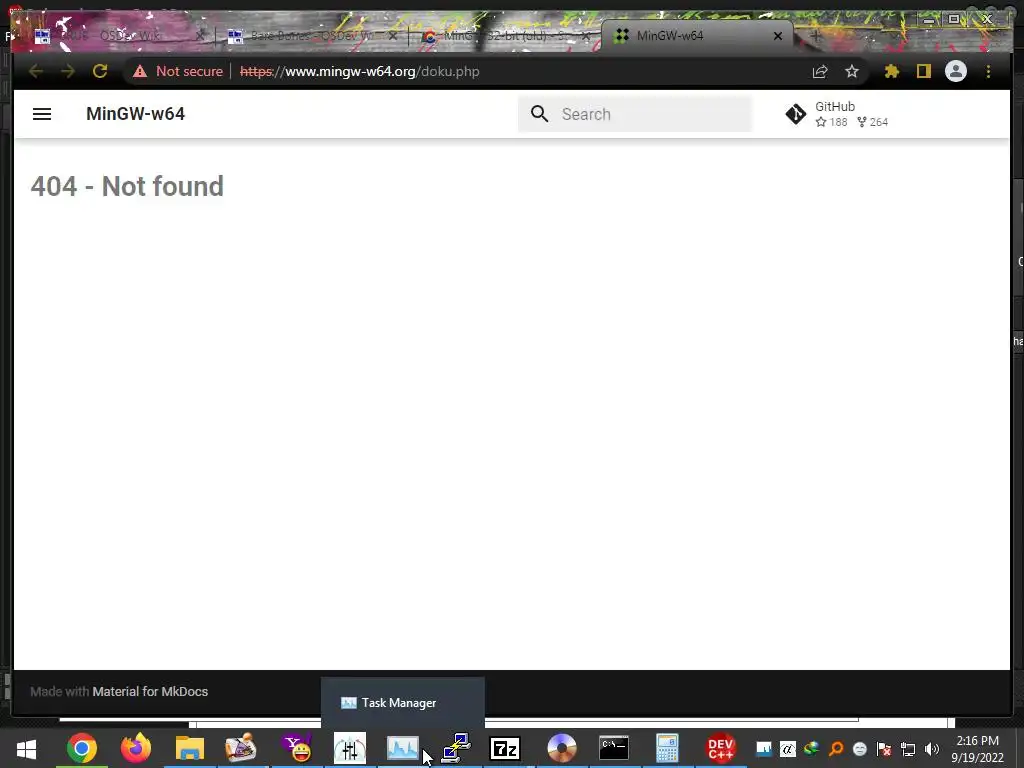Open the volume speaker tray icon
This screenshot has width=1024, height=768.
pos(932,749)
